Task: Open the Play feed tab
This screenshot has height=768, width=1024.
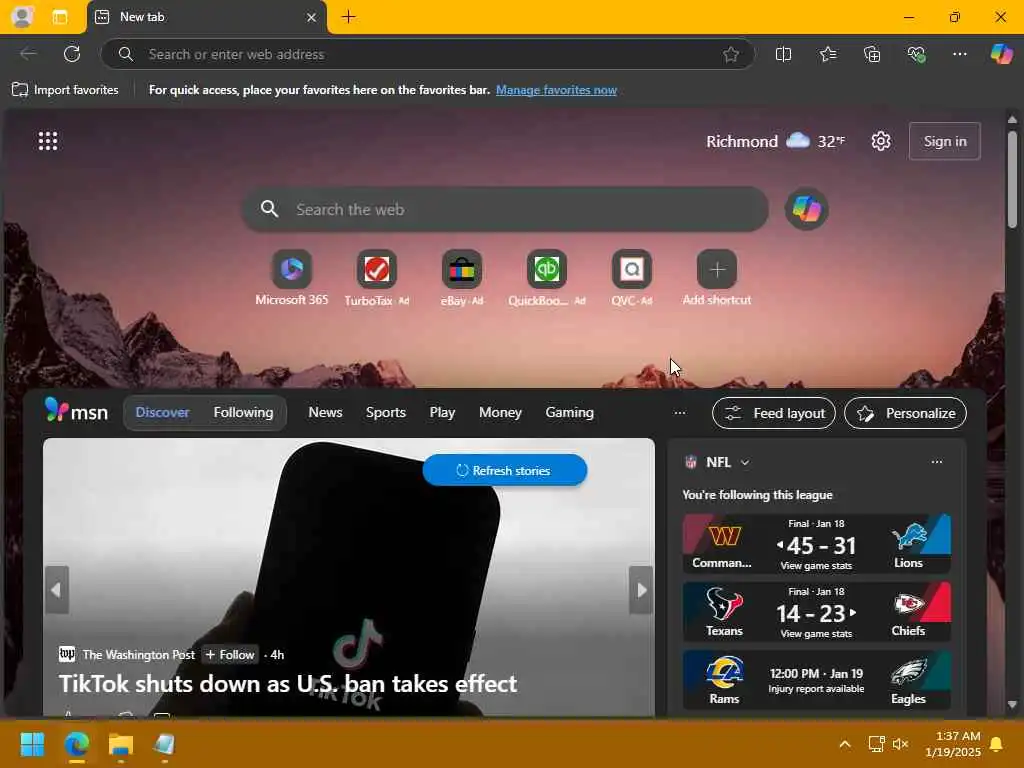Action: (x=442, y=413)
